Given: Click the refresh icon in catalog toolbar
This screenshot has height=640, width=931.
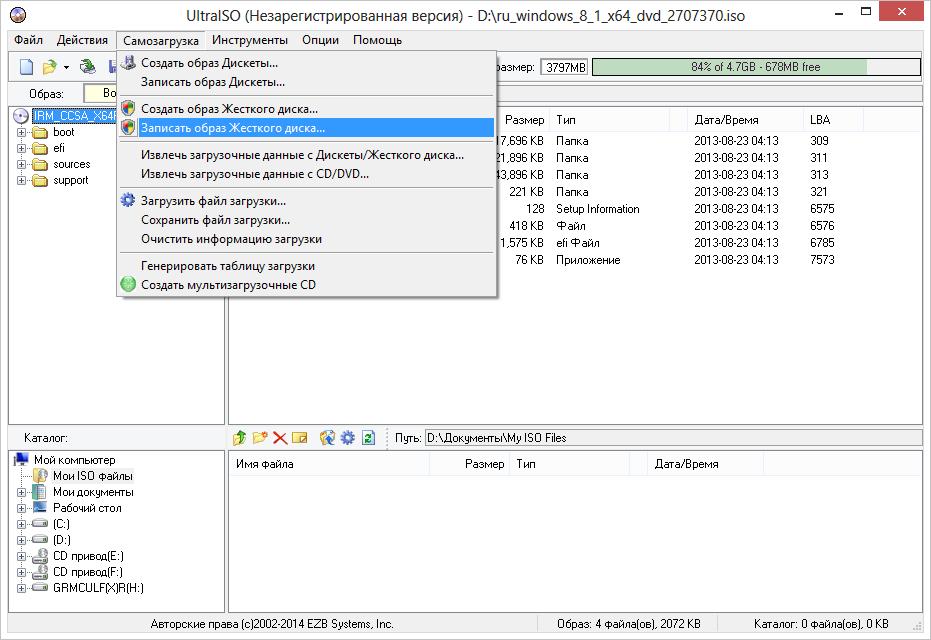Looking at the screenshot, I should (368, 438).
